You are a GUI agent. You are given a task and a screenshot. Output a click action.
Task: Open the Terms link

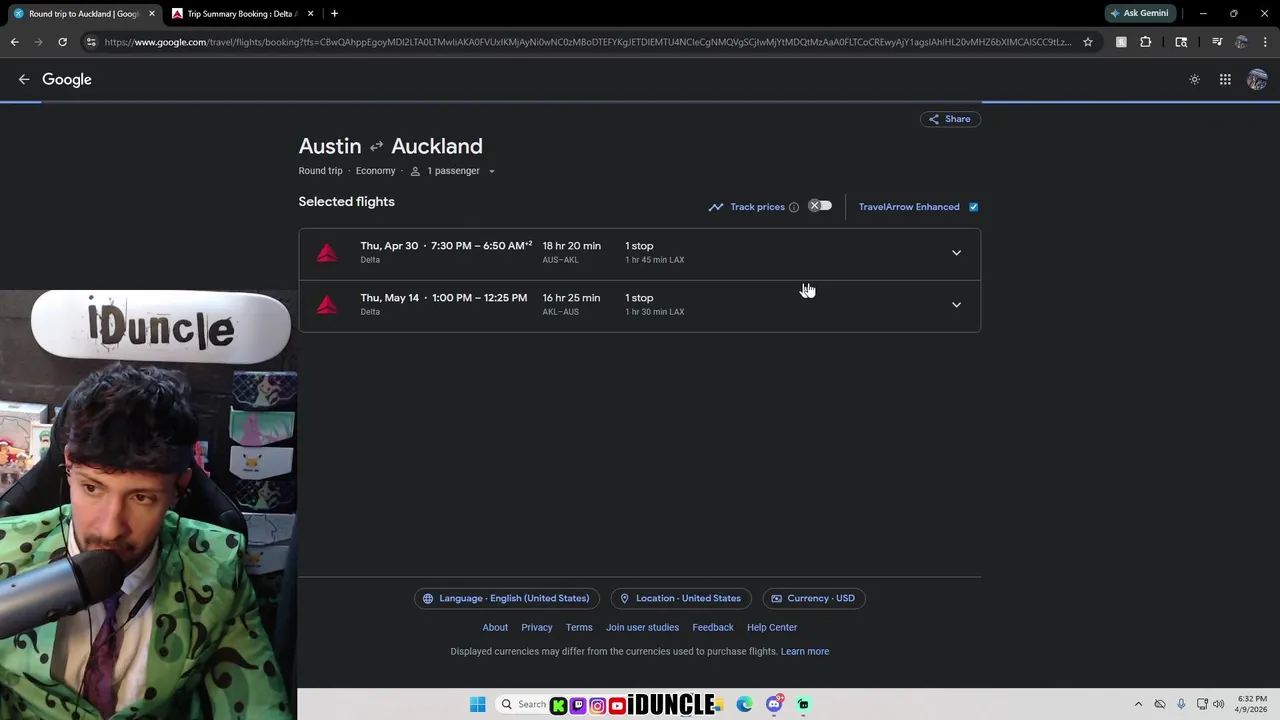pyautogui.click(x=579, y=627)
